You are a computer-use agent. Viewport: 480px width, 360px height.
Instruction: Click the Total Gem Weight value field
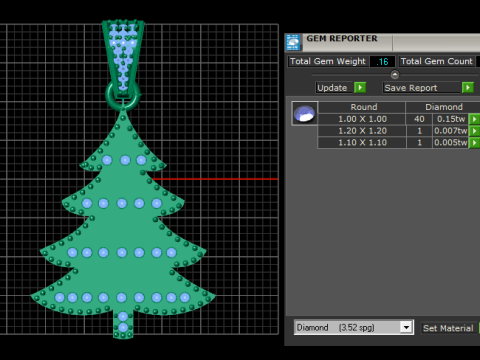[382, 61]
